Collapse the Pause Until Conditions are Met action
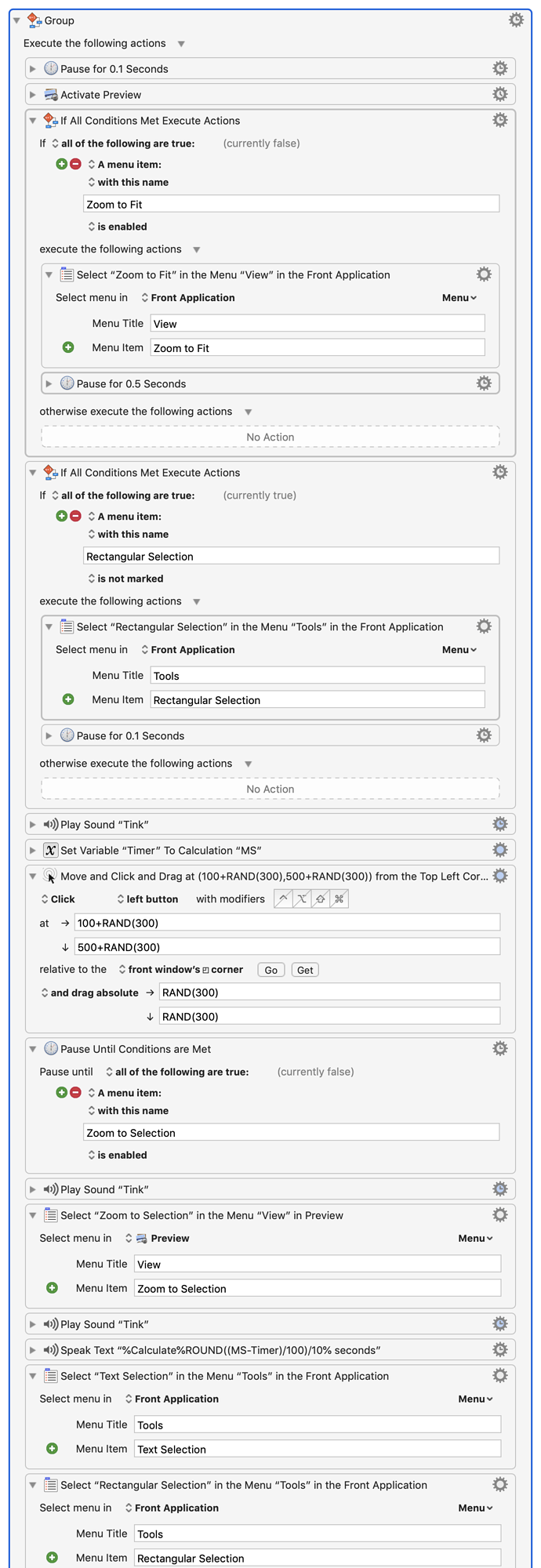The image size is (541, 1568). coord(33,1049)
